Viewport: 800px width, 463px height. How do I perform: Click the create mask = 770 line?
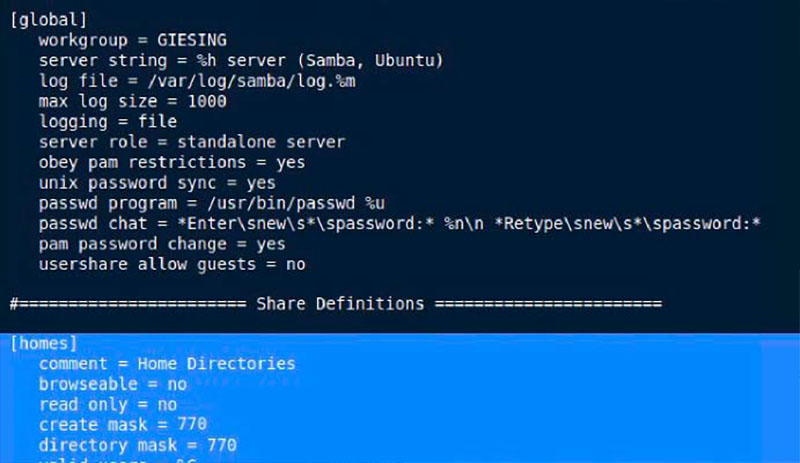[x=122, y=424]
